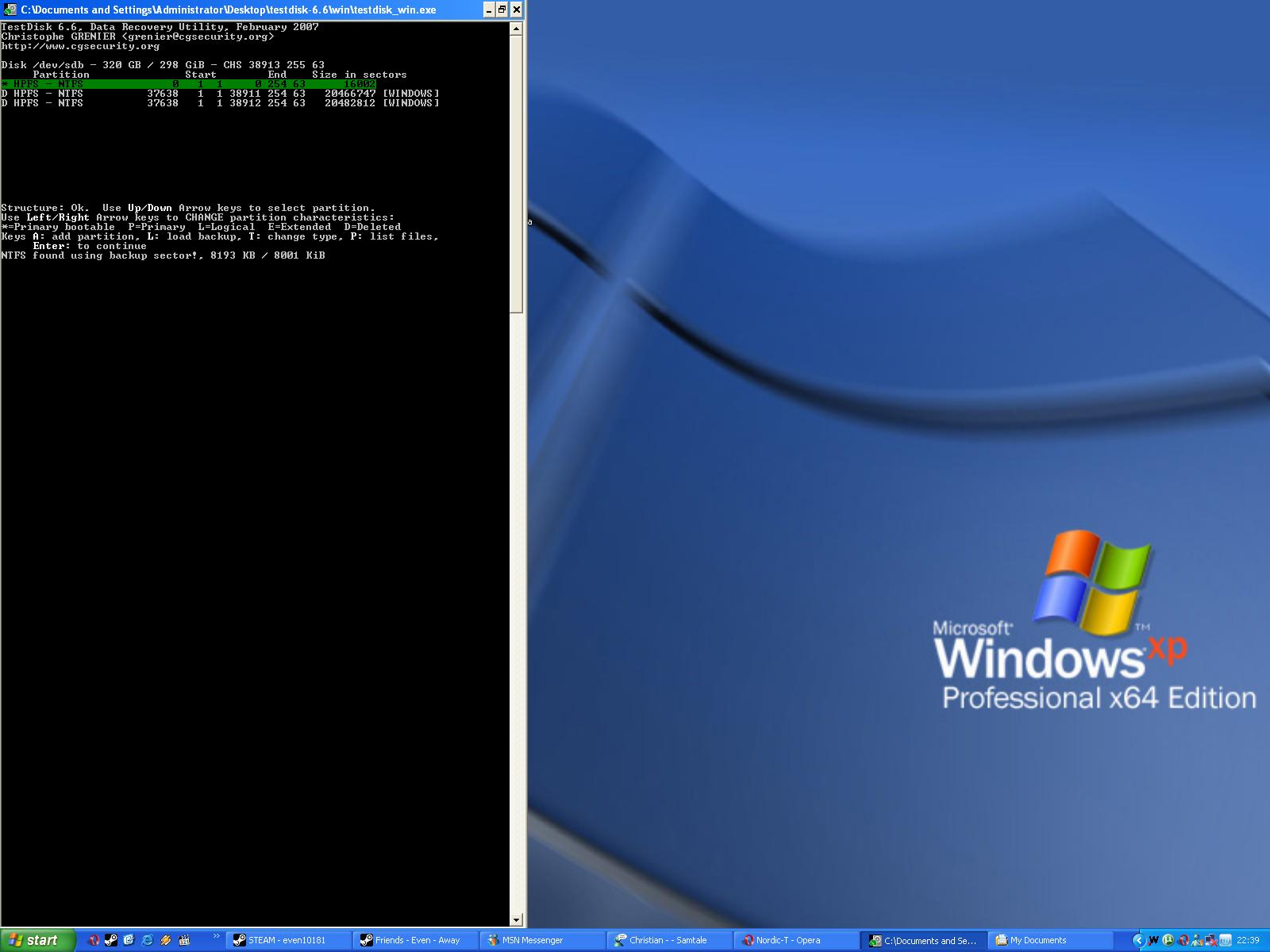Click the 'Structure: Ok.' message
1270x952 pixels.
coord(45,208)
